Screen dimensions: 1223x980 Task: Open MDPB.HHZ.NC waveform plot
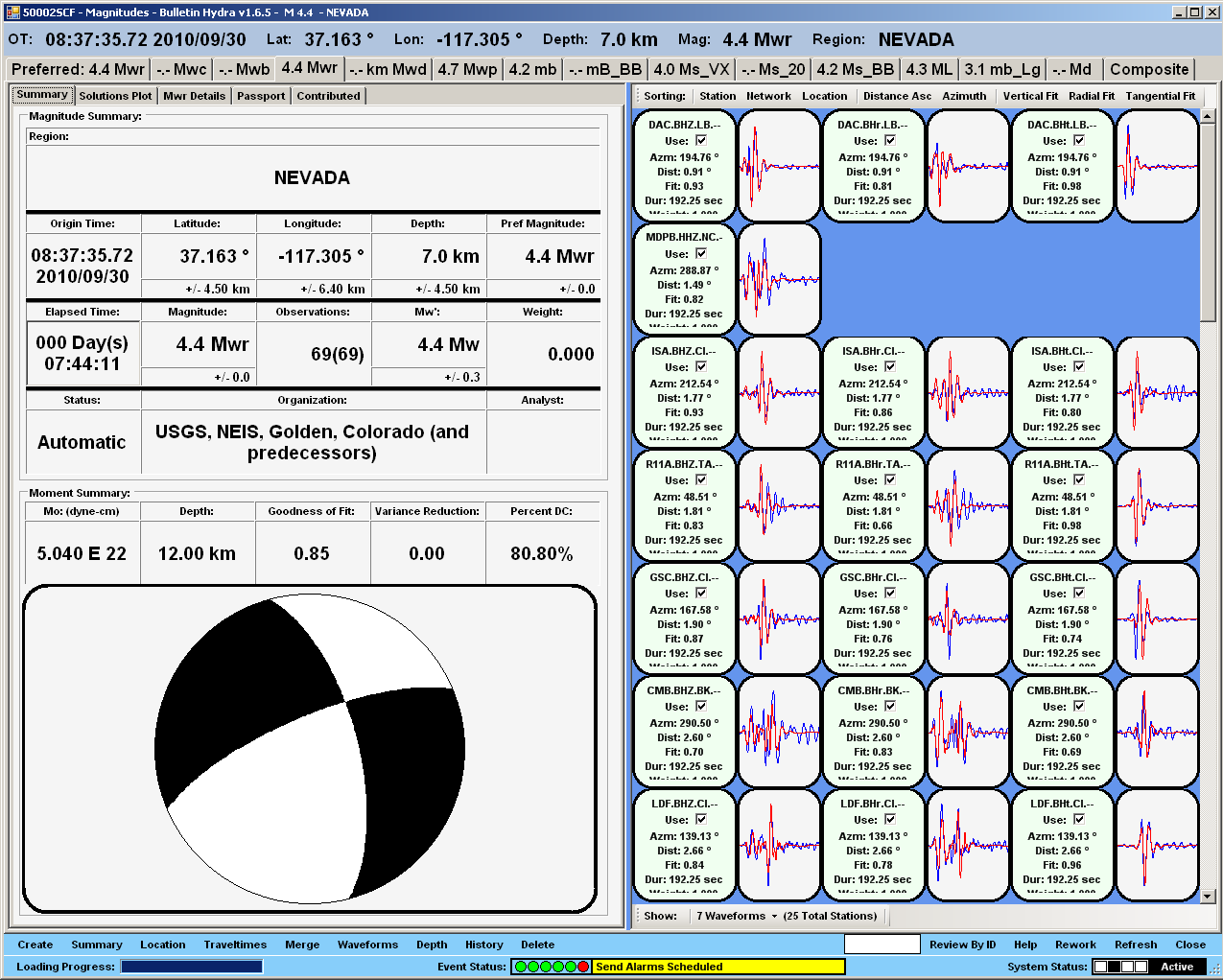780,279
